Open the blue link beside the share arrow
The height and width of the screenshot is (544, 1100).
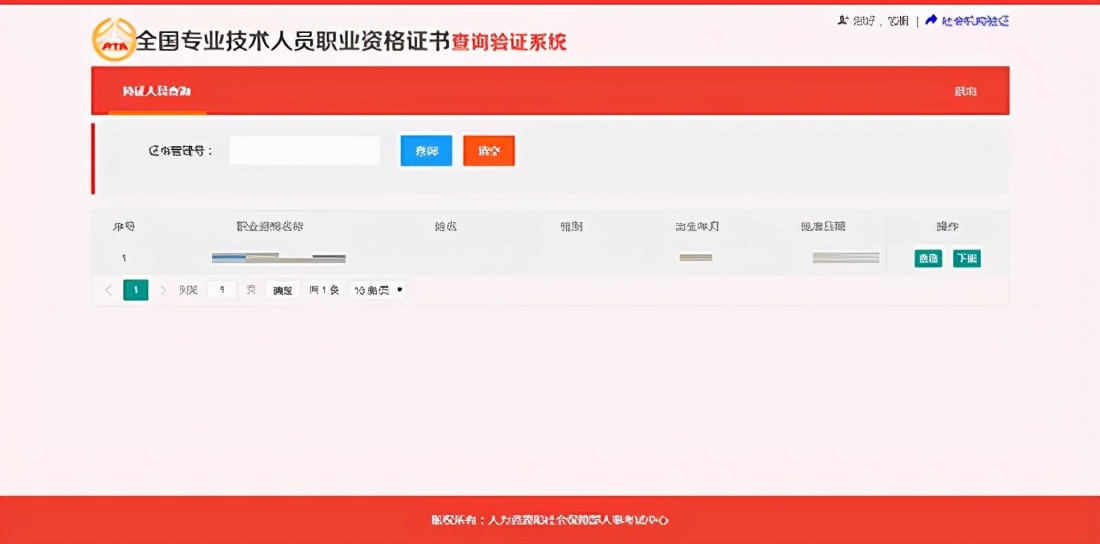[976, 21]
